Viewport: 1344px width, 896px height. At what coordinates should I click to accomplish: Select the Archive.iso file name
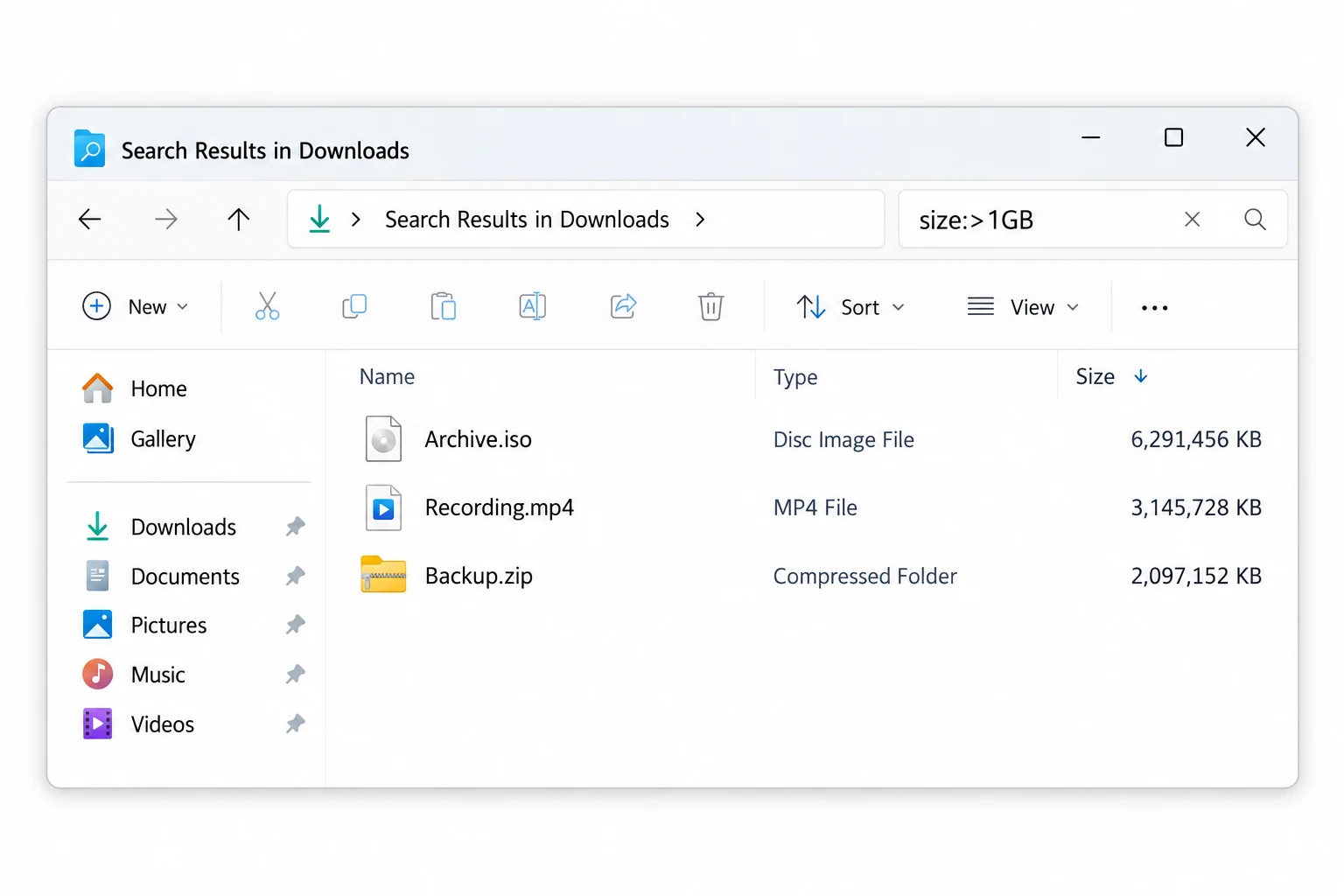click(478, 439)
